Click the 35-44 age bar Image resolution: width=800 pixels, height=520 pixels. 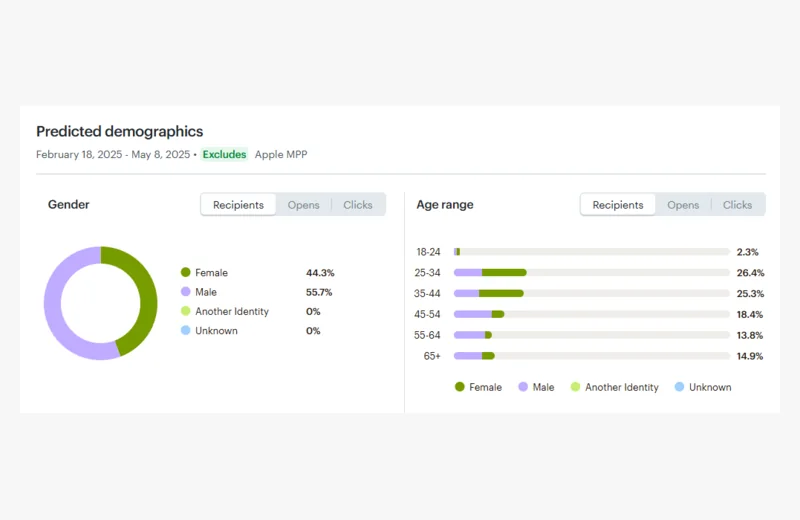click(x=592, y=293)
